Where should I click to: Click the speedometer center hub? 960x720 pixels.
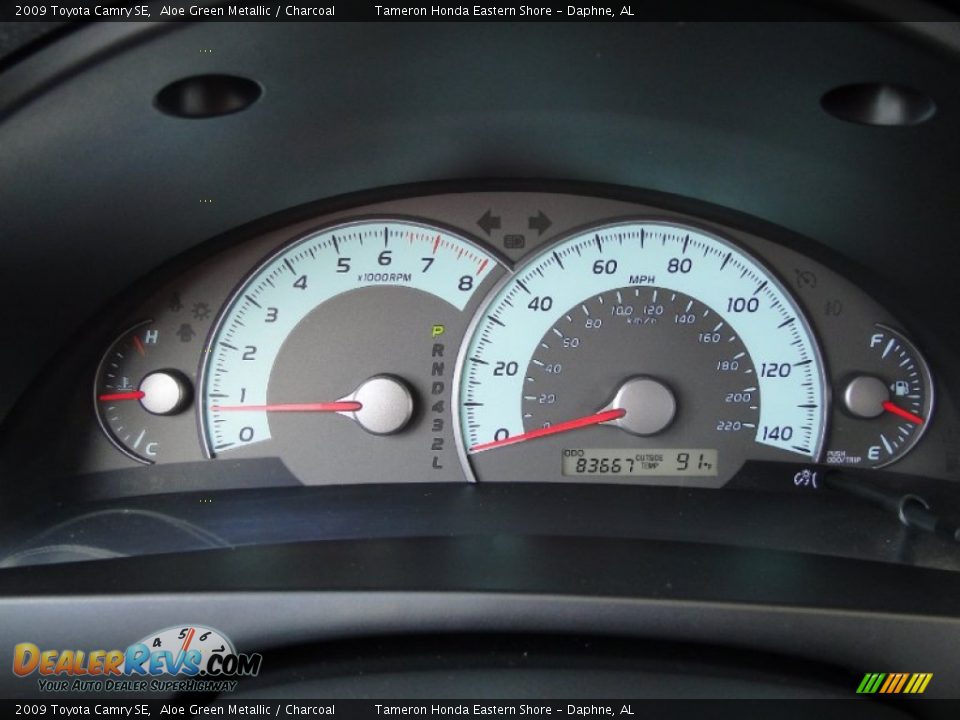pos(644,406)
